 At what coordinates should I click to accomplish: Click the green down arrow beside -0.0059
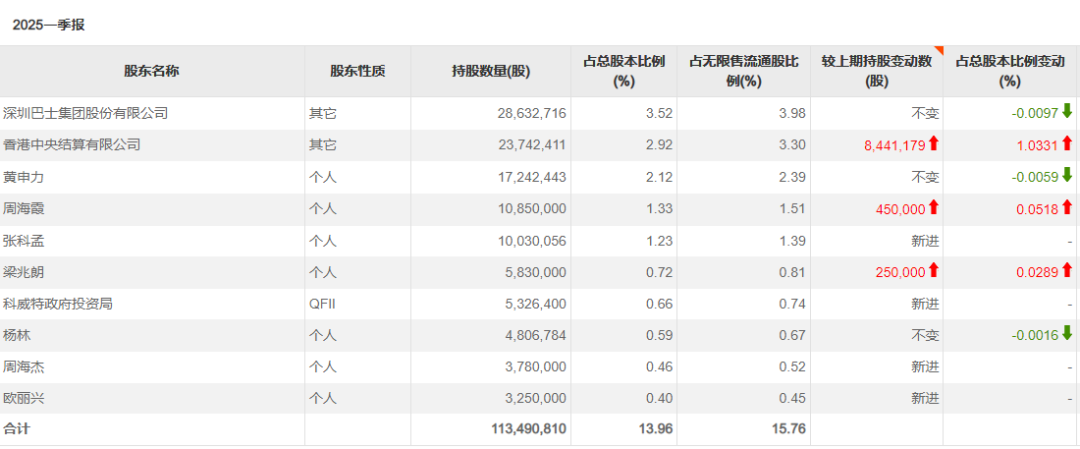(x=1067, y=175)
